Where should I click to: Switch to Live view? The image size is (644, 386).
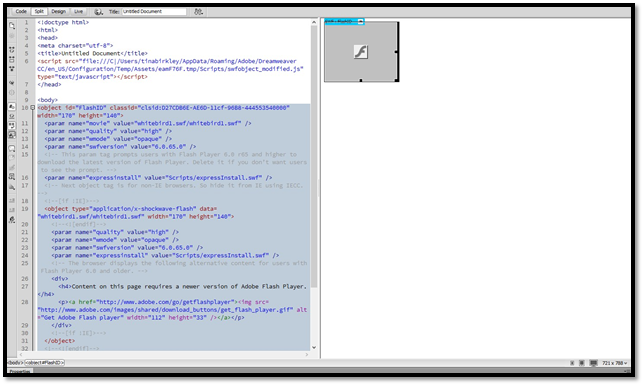[x=78, y=11]
